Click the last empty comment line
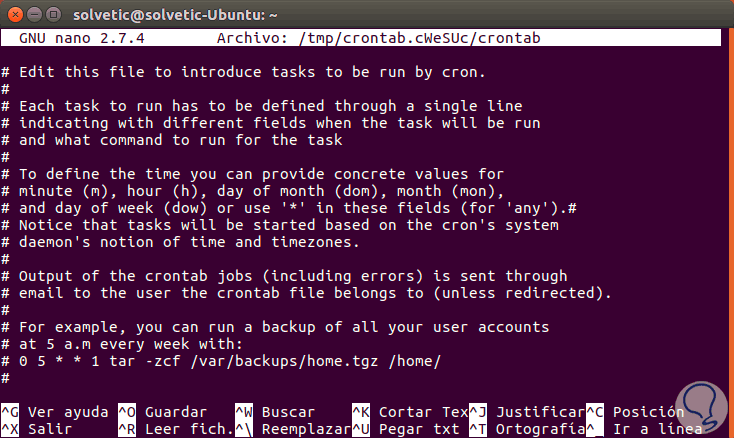 tap(6, 377)
